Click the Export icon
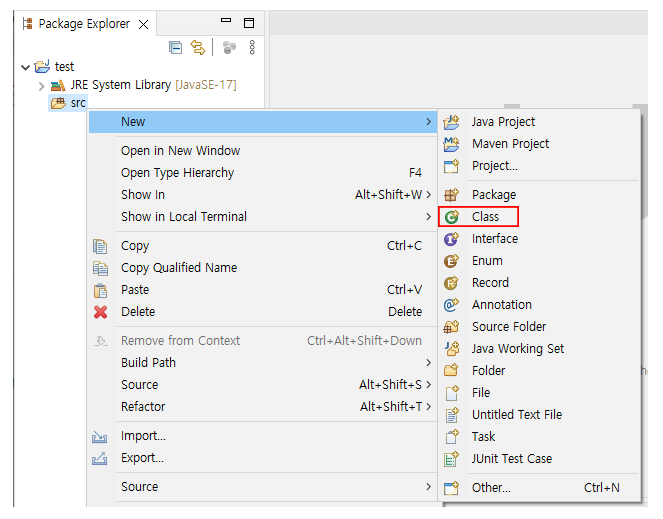663x519 pixels. 100,458
